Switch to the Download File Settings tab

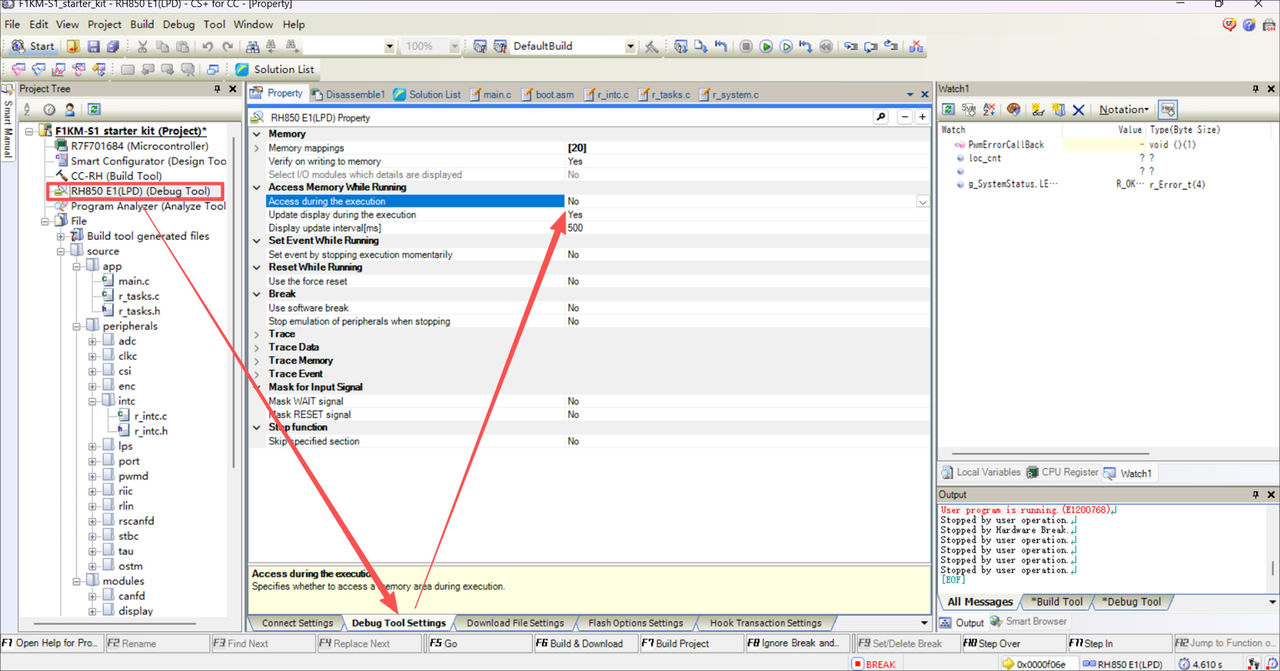click(x=515, y=623)
